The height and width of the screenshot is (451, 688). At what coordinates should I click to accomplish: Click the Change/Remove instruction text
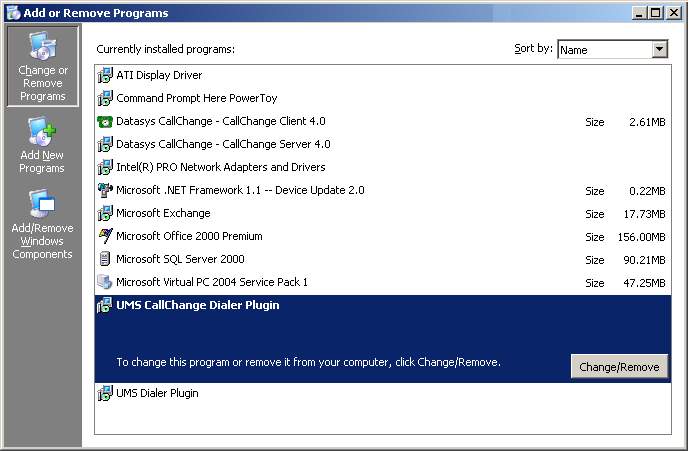click(x=308, y=362)
